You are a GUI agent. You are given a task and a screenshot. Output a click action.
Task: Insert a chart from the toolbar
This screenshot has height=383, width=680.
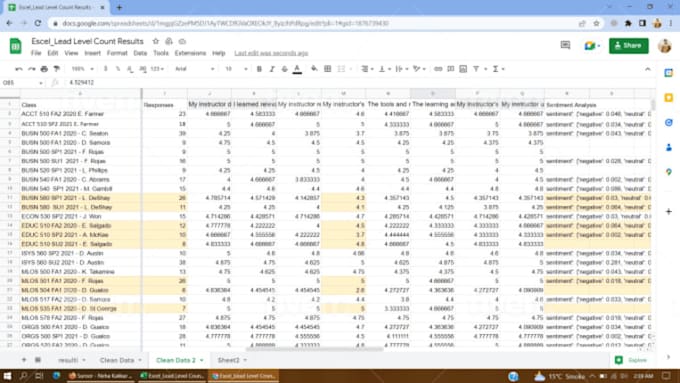pos(463,69)
